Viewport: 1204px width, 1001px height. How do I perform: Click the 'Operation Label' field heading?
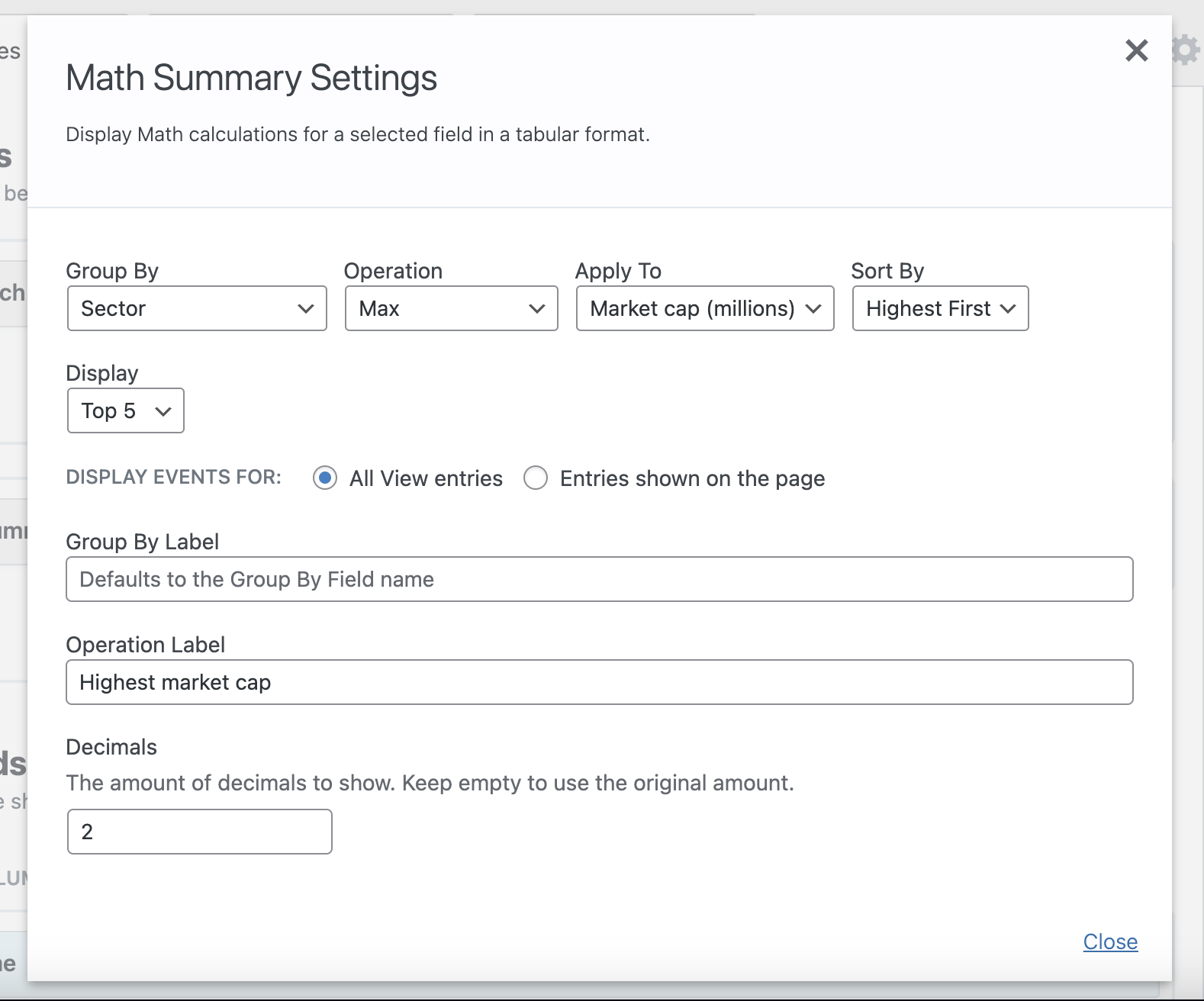146,645
